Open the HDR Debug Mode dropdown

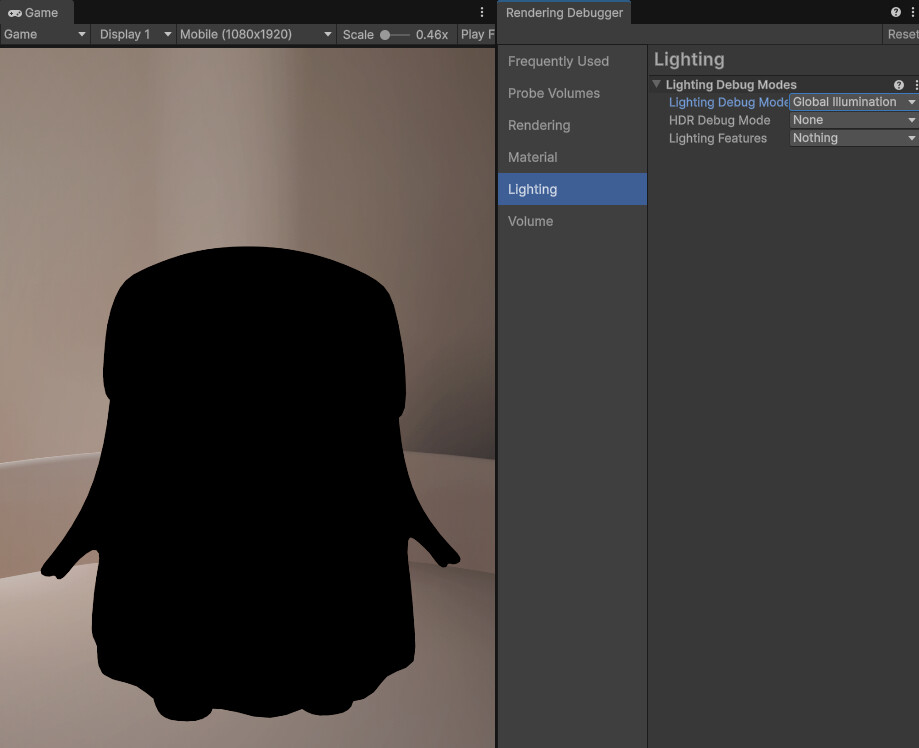[852, 119]
